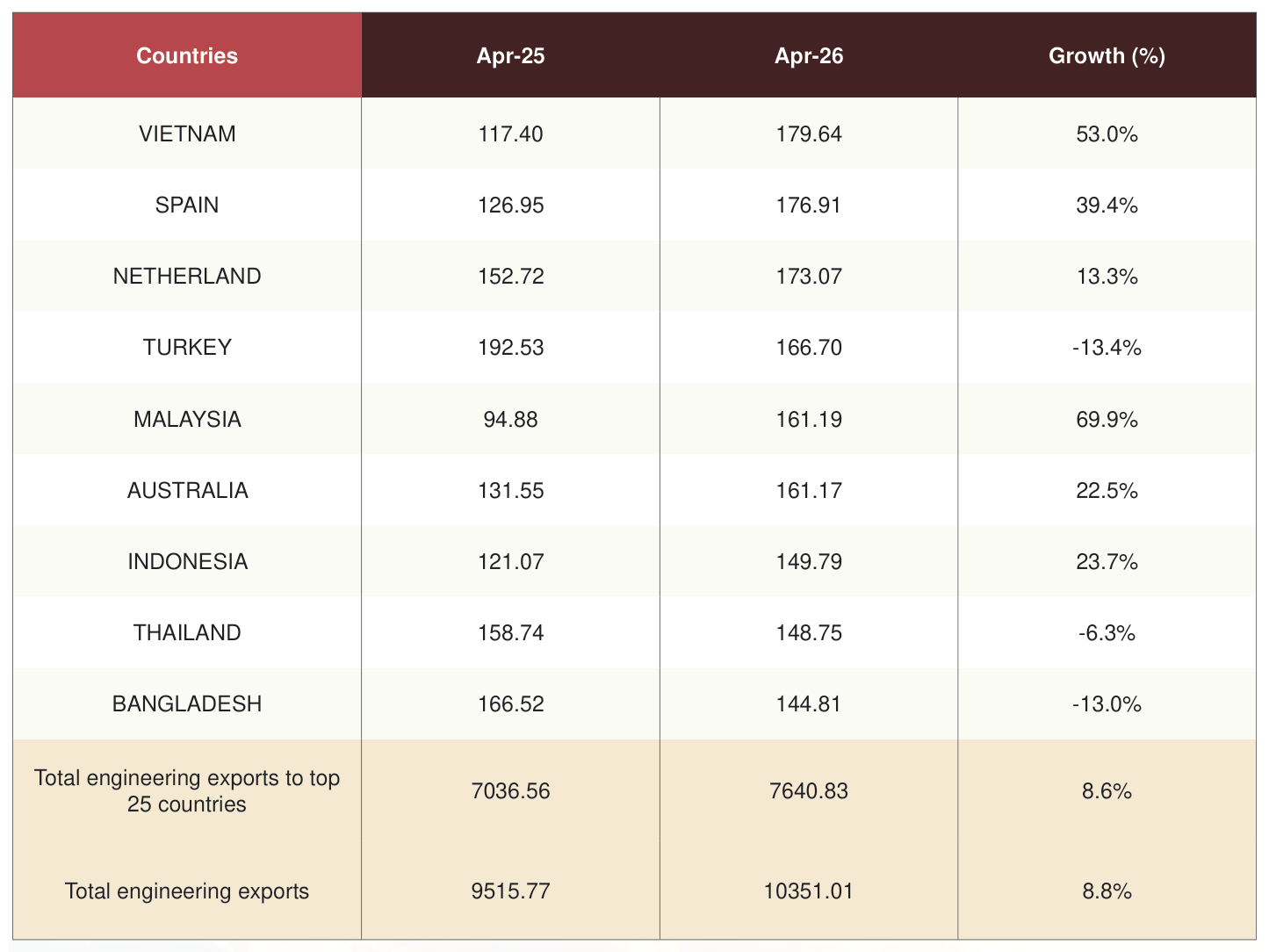Screen dimensions: 1269x952
Task: Select the BANGLADESH country cell
Action: point(187,703)
